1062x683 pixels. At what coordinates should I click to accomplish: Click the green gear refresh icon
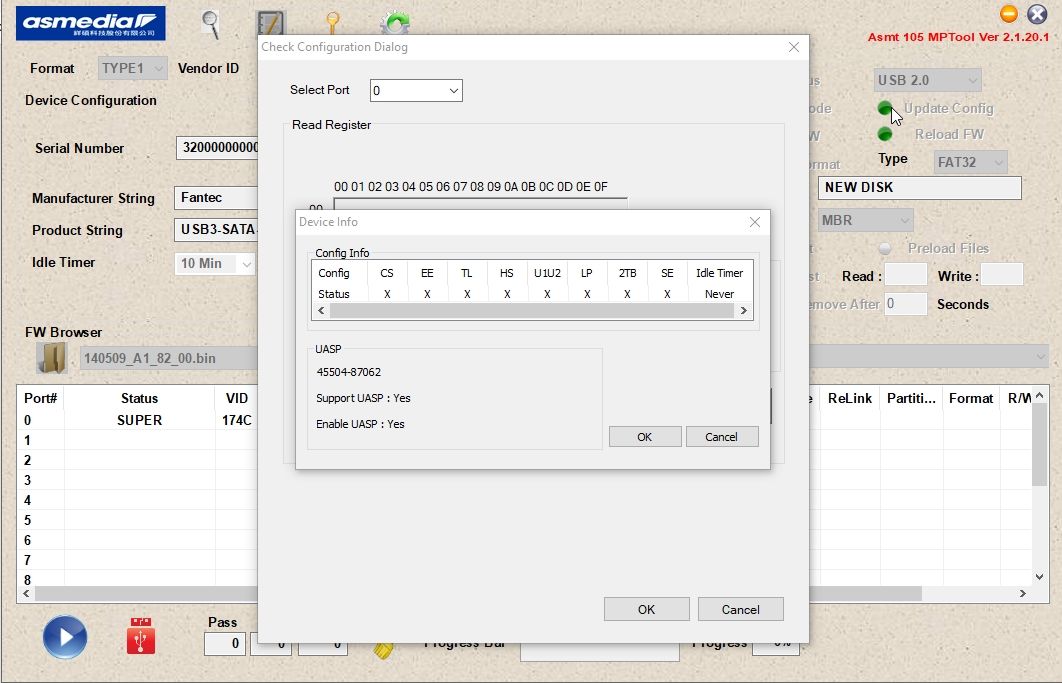[x=394, y=23]
